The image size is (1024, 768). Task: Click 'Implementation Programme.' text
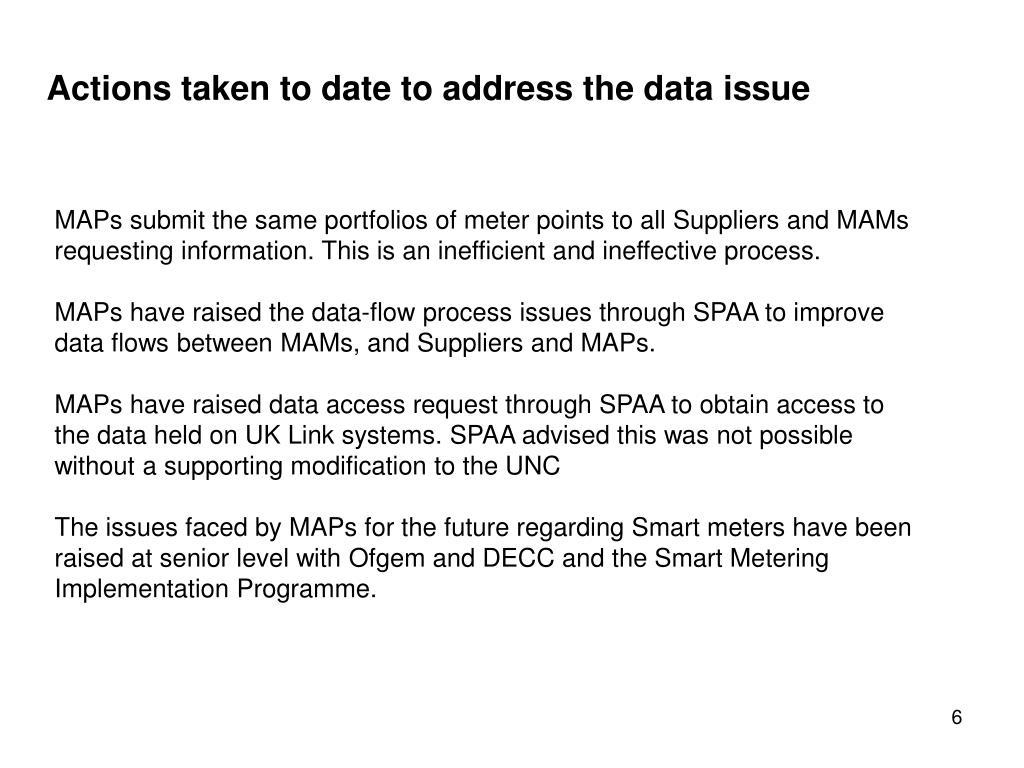(x=216, y=589)
